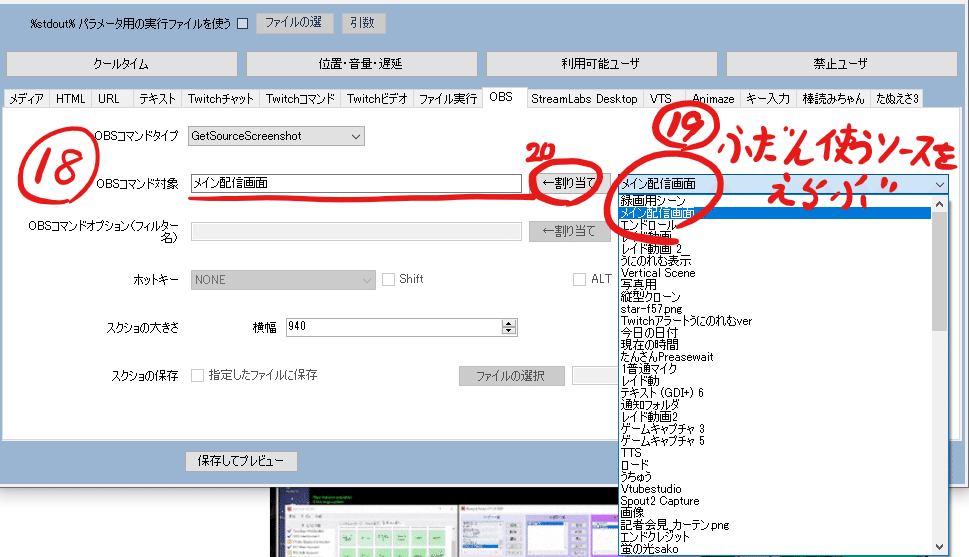This screenshot has width=969, height=557.
Task: Switch to the メディア tab
Action: tap(27, 98)
